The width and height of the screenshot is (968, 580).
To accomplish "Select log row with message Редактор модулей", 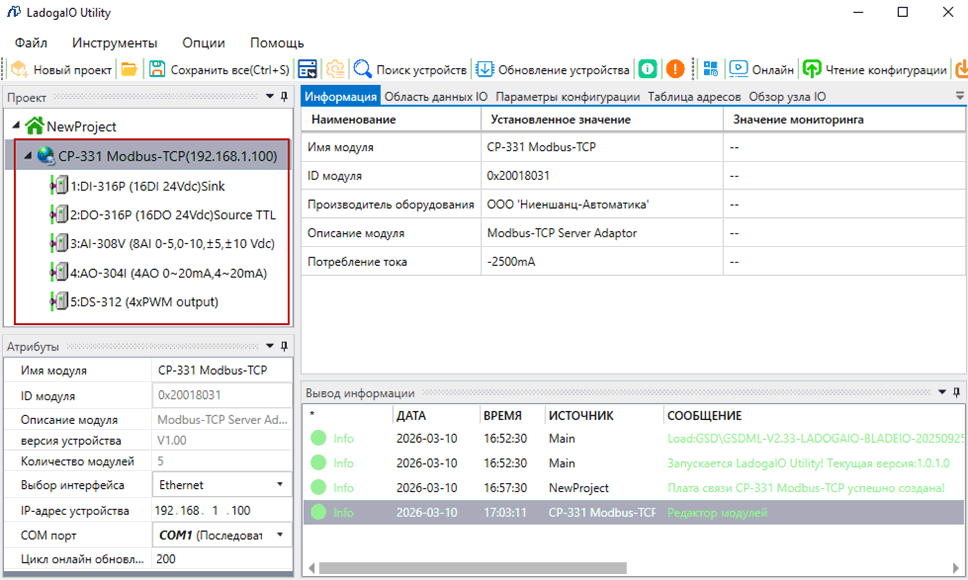I will pyautogui.click(x=633, y=512).
